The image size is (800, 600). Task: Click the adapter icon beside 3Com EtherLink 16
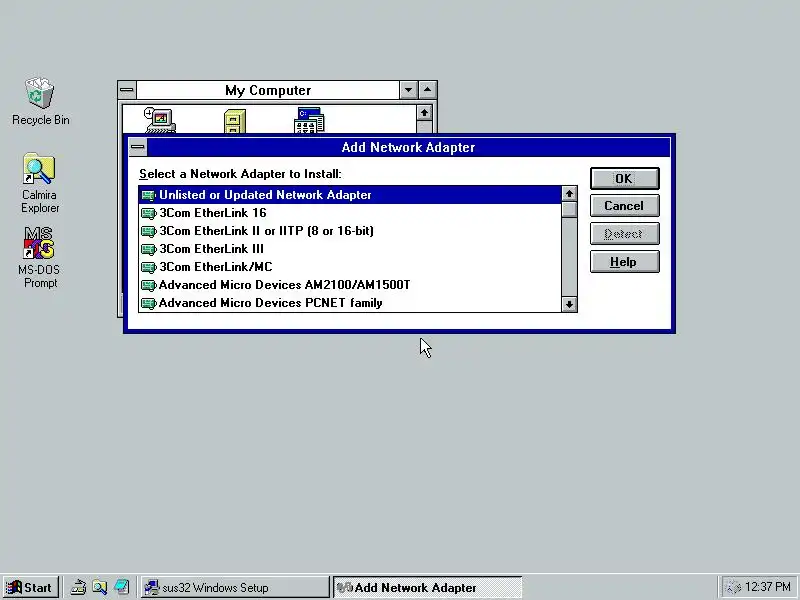148,213
